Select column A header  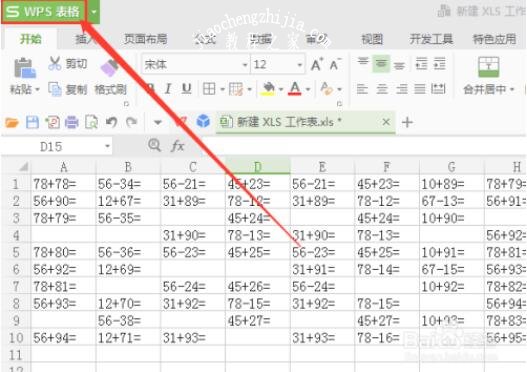pyautogui.click(x=64, y=167)
